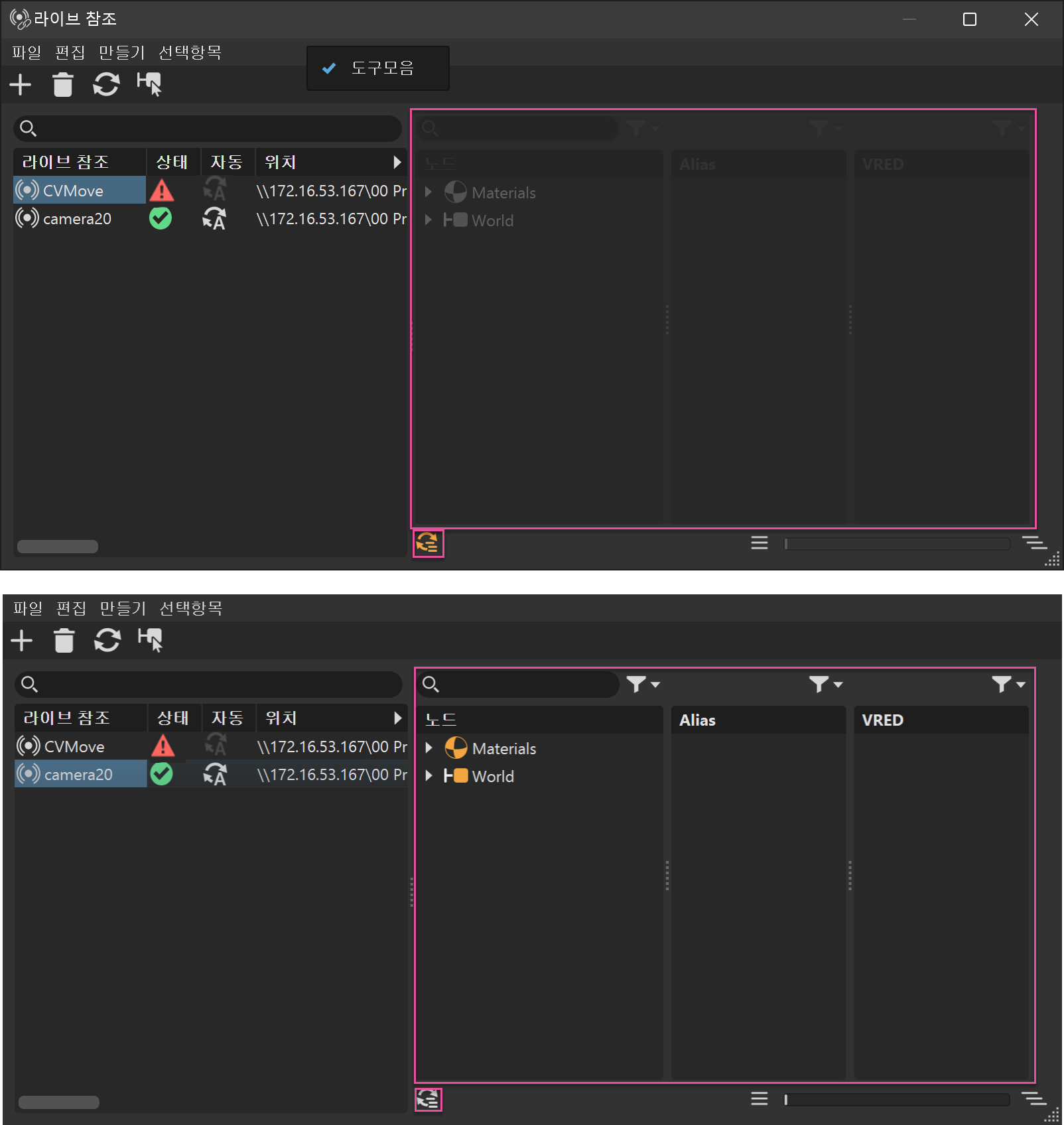Open 선택항목 menu in the upper window
Image resolution: width=1064 pixels, height=1125 pixels.
pyautogui.click(x=190, y=52)
